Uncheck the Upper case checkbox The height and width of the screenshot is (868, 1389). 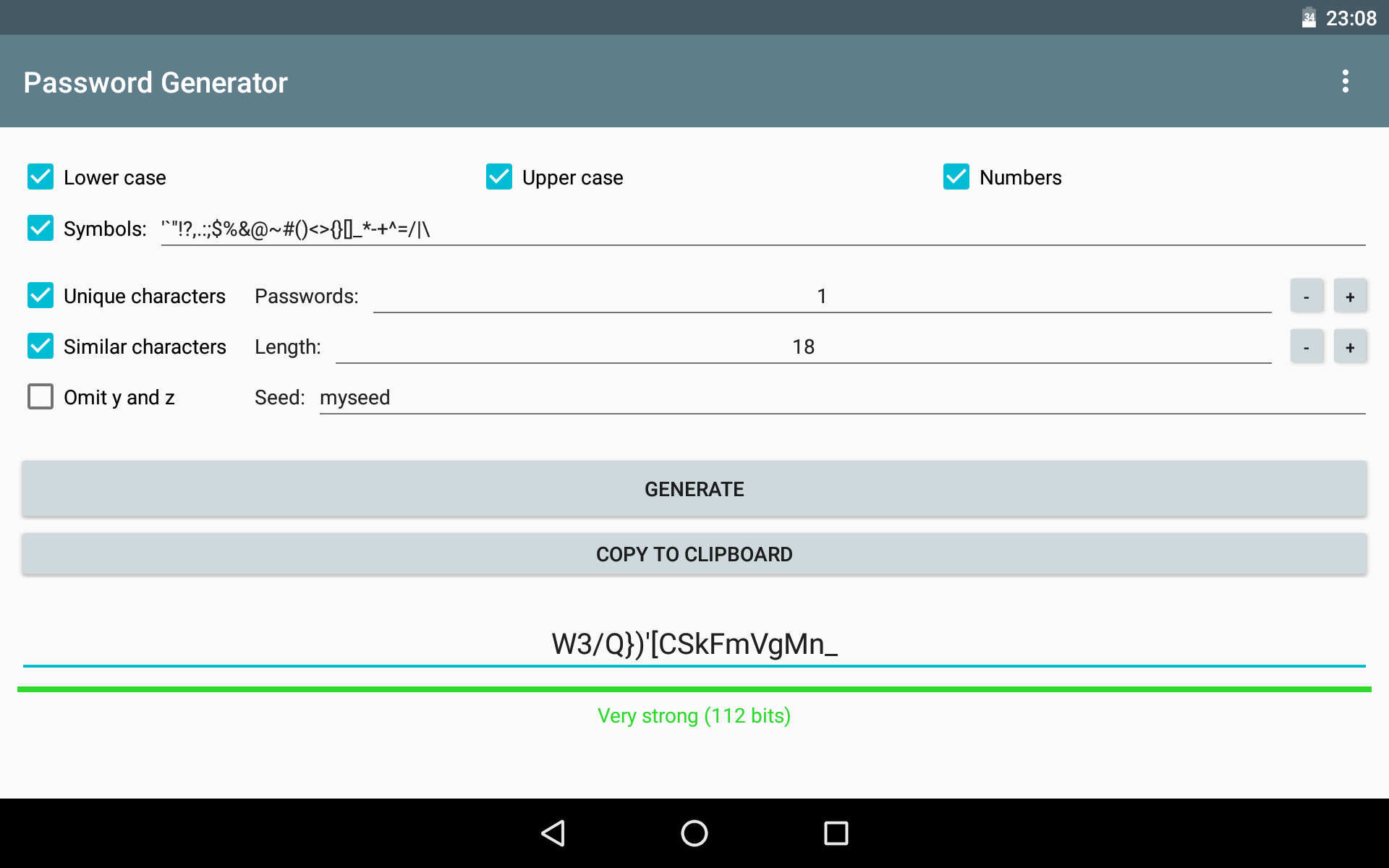(499, 176)
